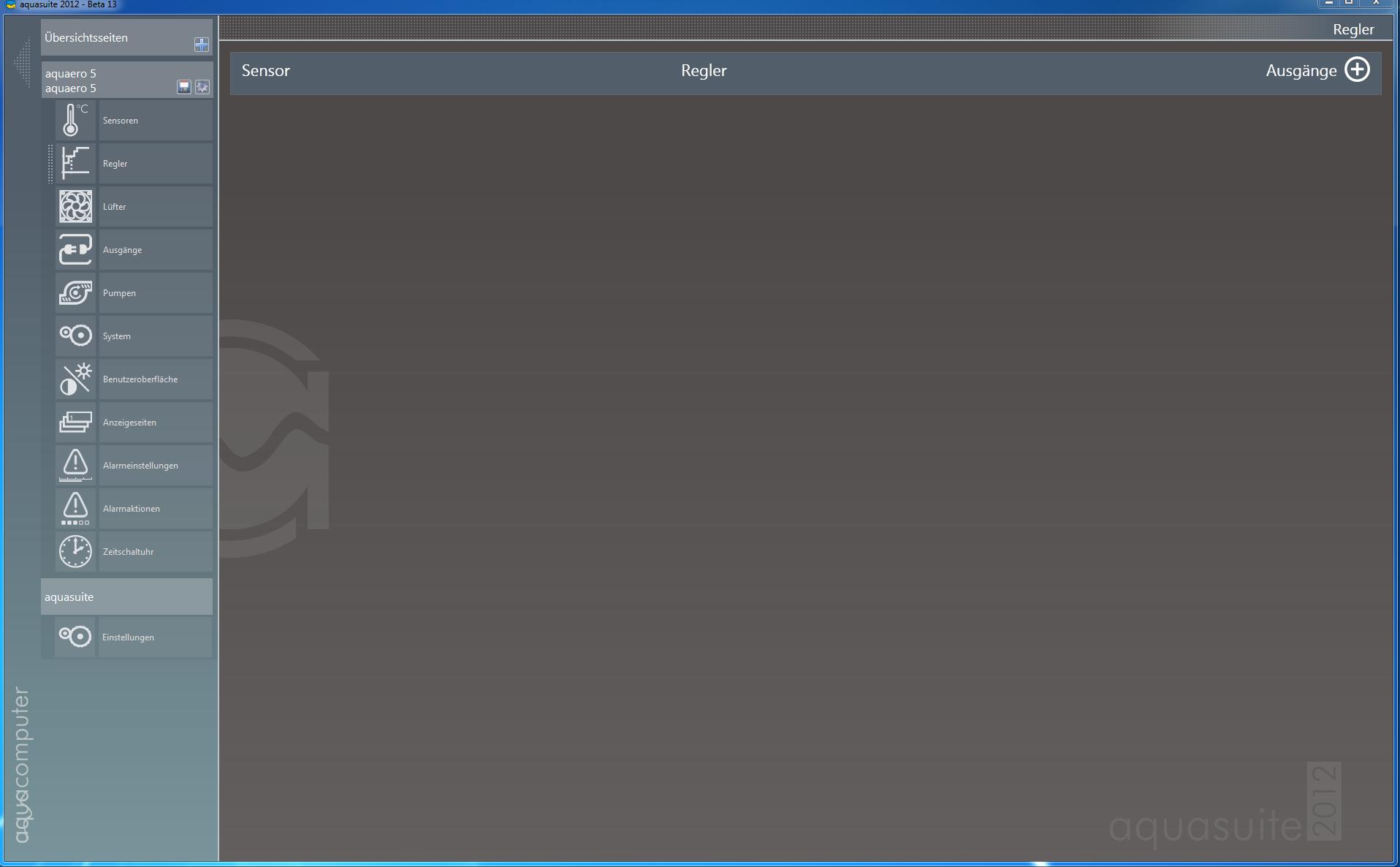Click the thermometer icon for Sensoren
The image size is (1400, 867).
(x=75, y=120)
